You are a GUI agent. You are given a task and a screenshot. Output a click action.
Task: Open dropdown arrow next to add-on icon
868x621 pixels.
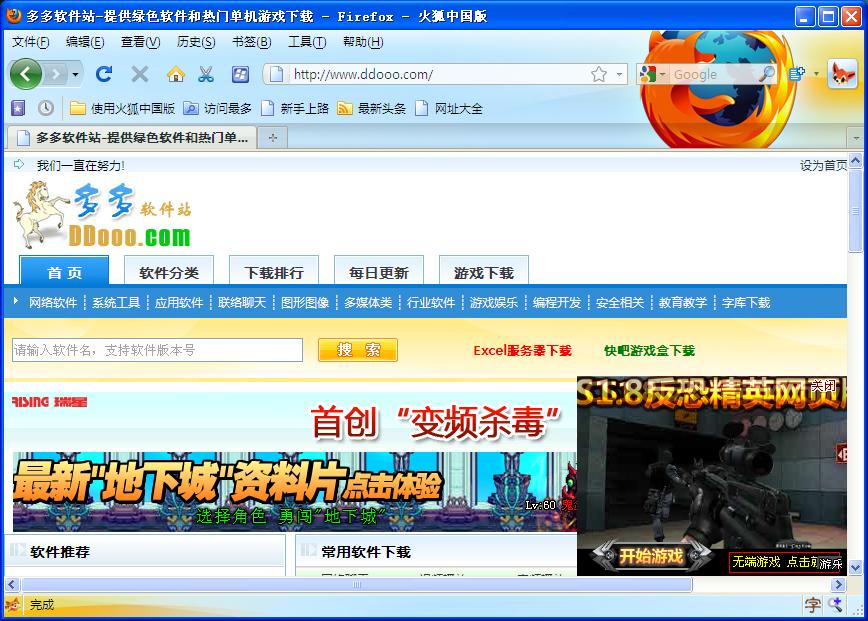click(816, 74)
